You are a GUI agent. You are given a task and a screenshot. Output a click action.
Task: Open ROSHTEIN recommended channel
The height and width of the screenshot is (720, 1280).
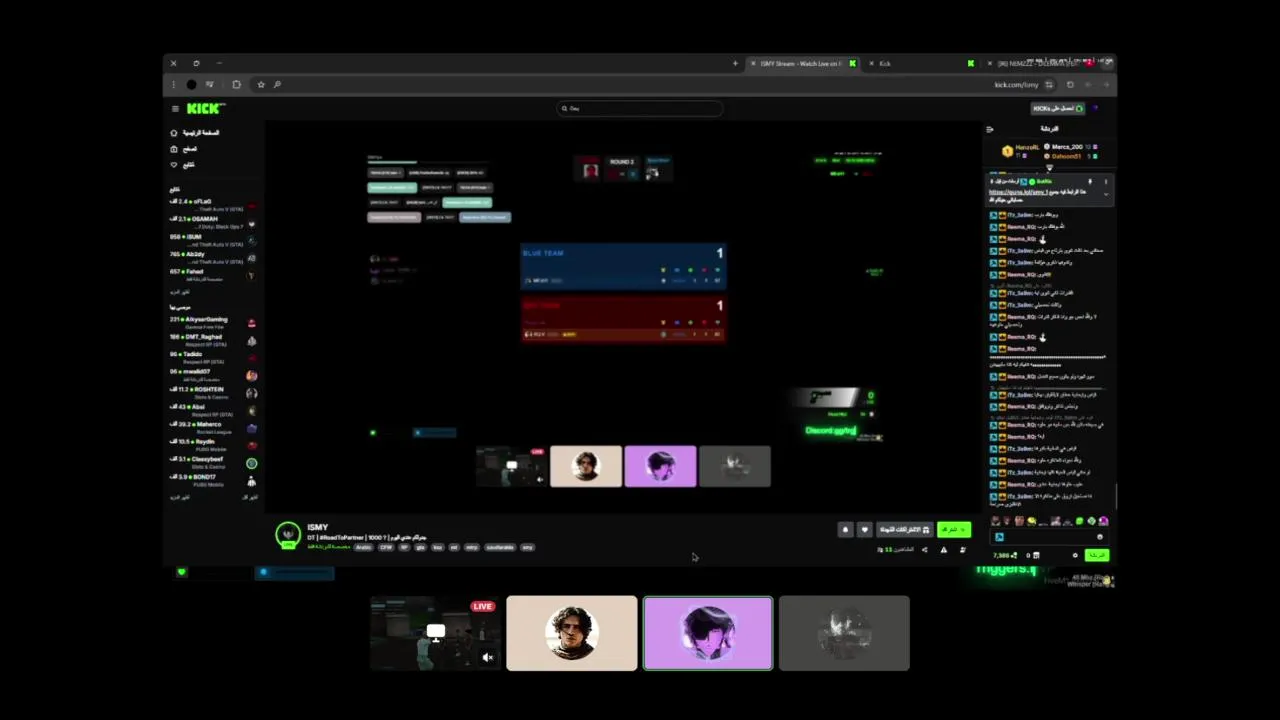coord(212,392)
